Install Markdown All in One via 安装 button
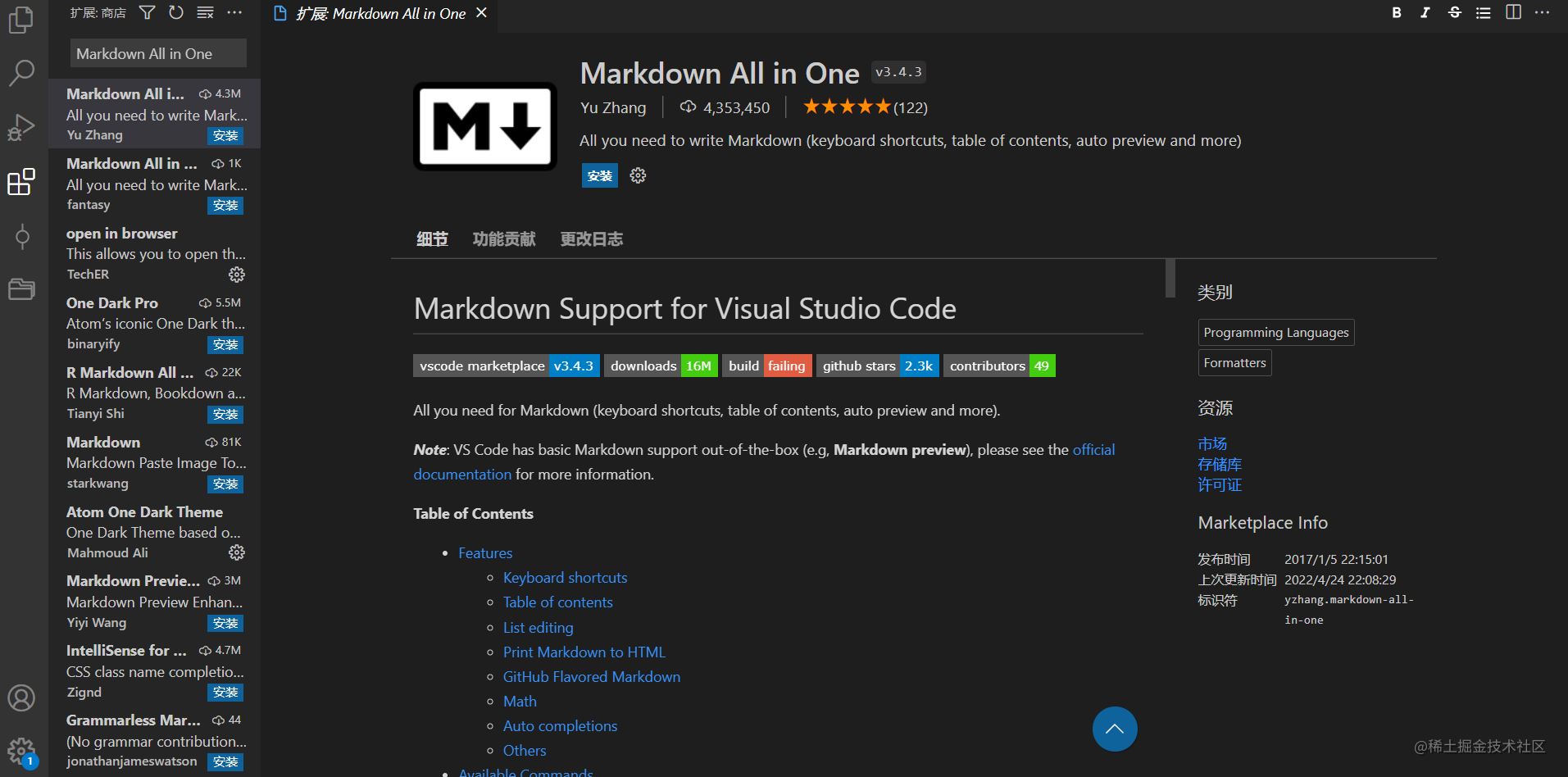Screen dimensions: 1568x777 coord(599,175)
